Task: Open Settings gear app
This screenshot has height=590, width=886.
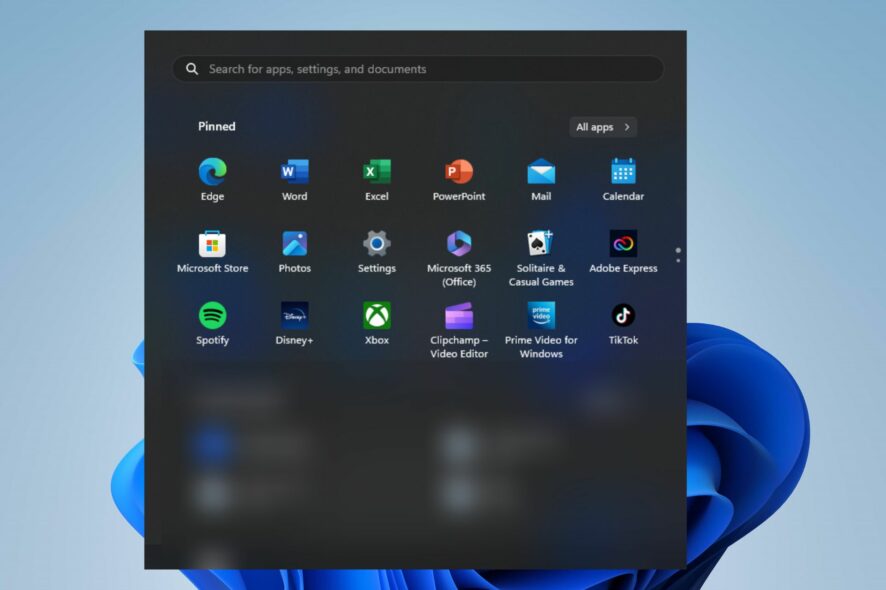Action: click(x=377, y=251)
